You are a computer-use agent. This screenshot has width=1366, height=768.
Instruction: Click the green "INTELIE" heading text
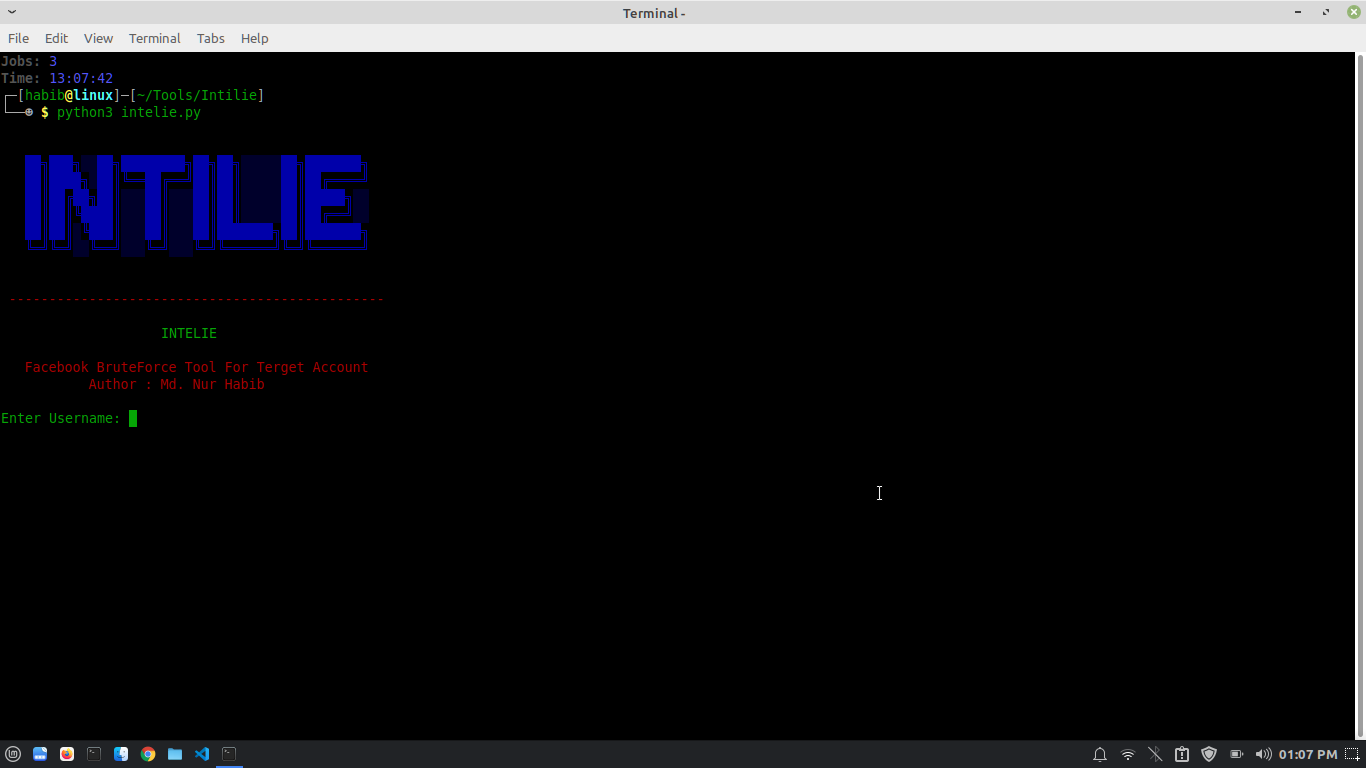[x=189, y=333]
